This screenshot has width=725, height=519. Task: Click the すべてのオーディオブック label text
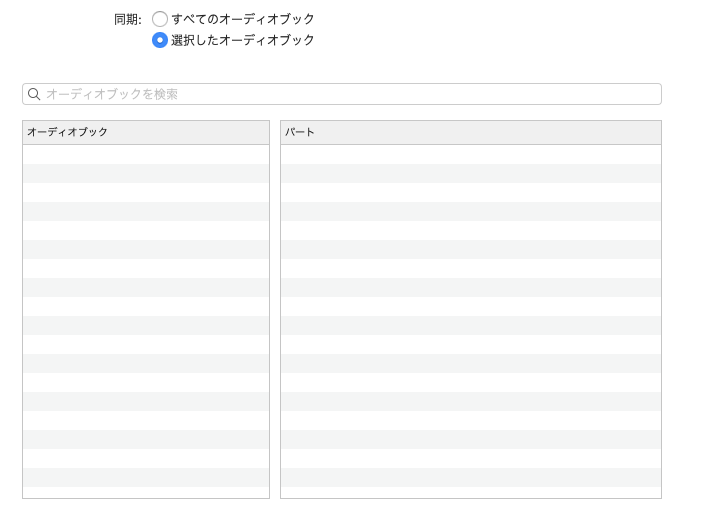243,19
